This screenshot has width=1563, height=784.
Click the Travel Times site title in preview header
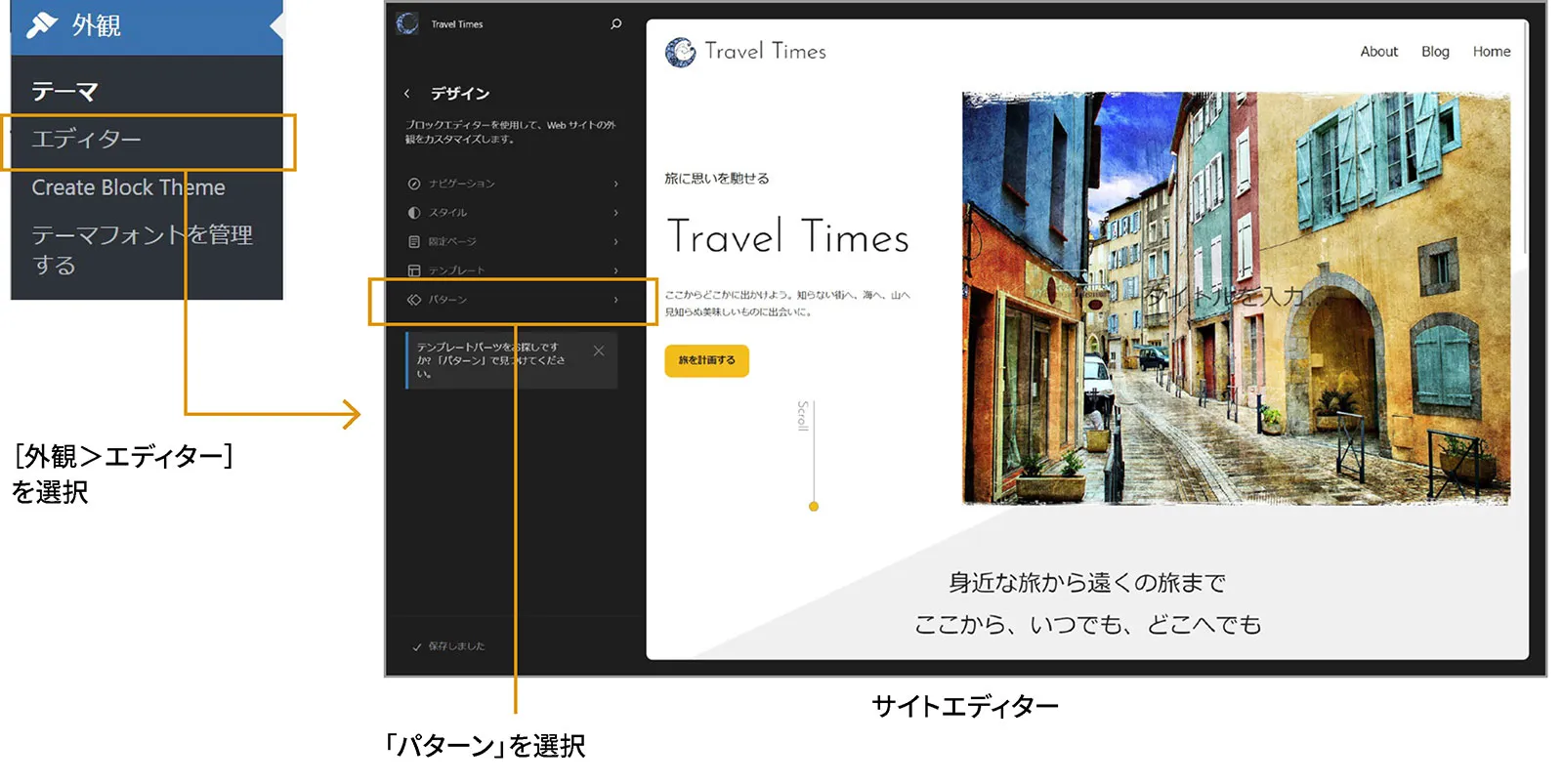point(765,52)
